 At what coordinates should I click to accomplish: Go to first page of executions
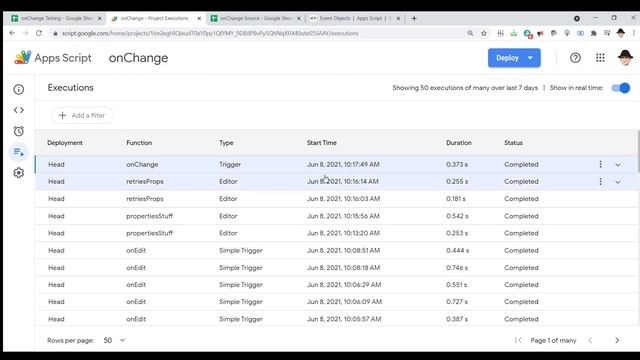click(518, 340)
